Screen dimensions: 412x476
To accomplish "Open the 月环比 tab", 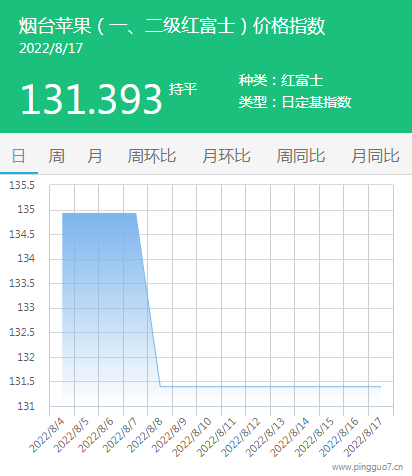I will [x=226, y=156].
